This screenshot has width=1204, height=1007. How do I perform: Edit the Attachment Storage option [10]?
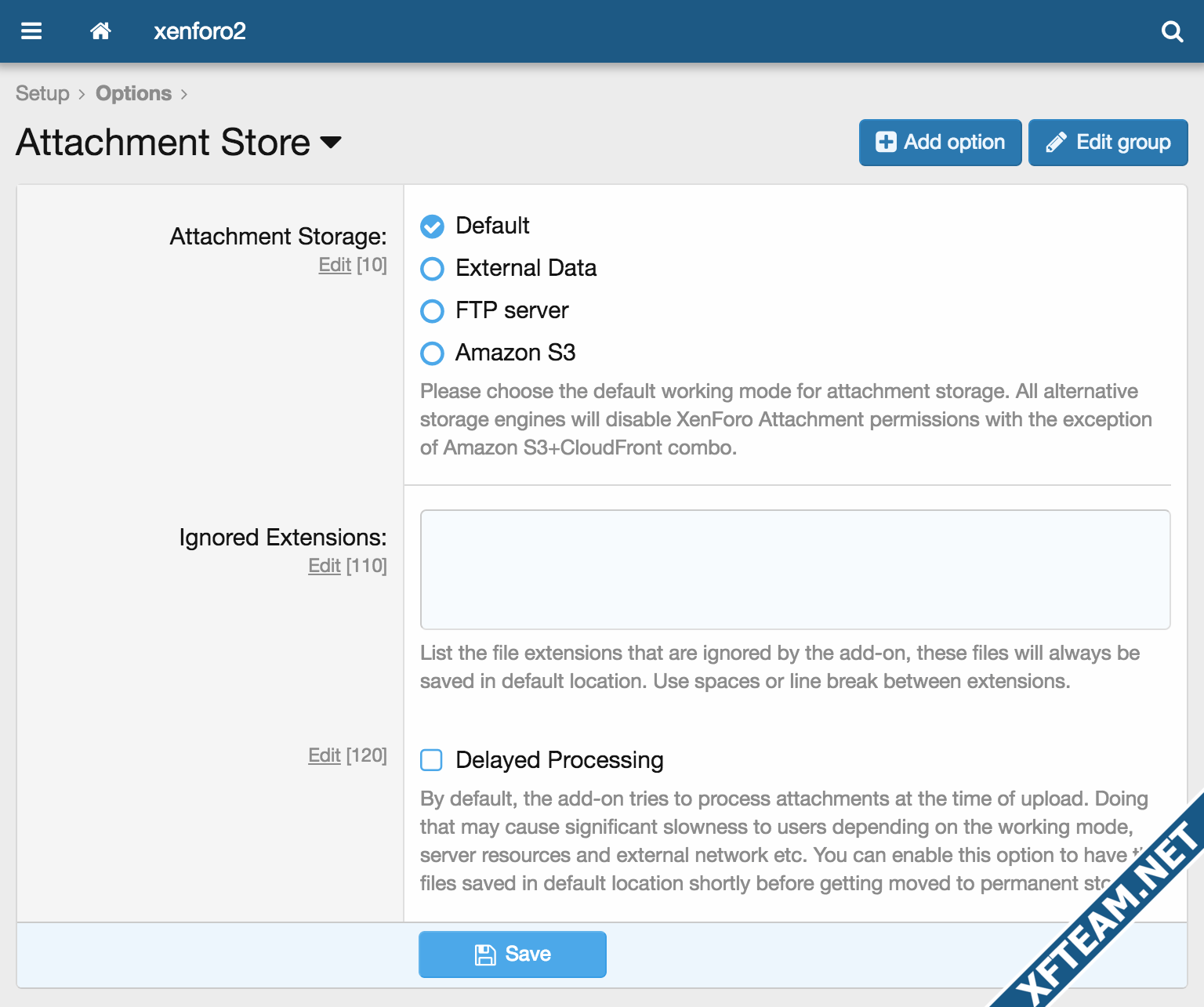pos(335,265)
